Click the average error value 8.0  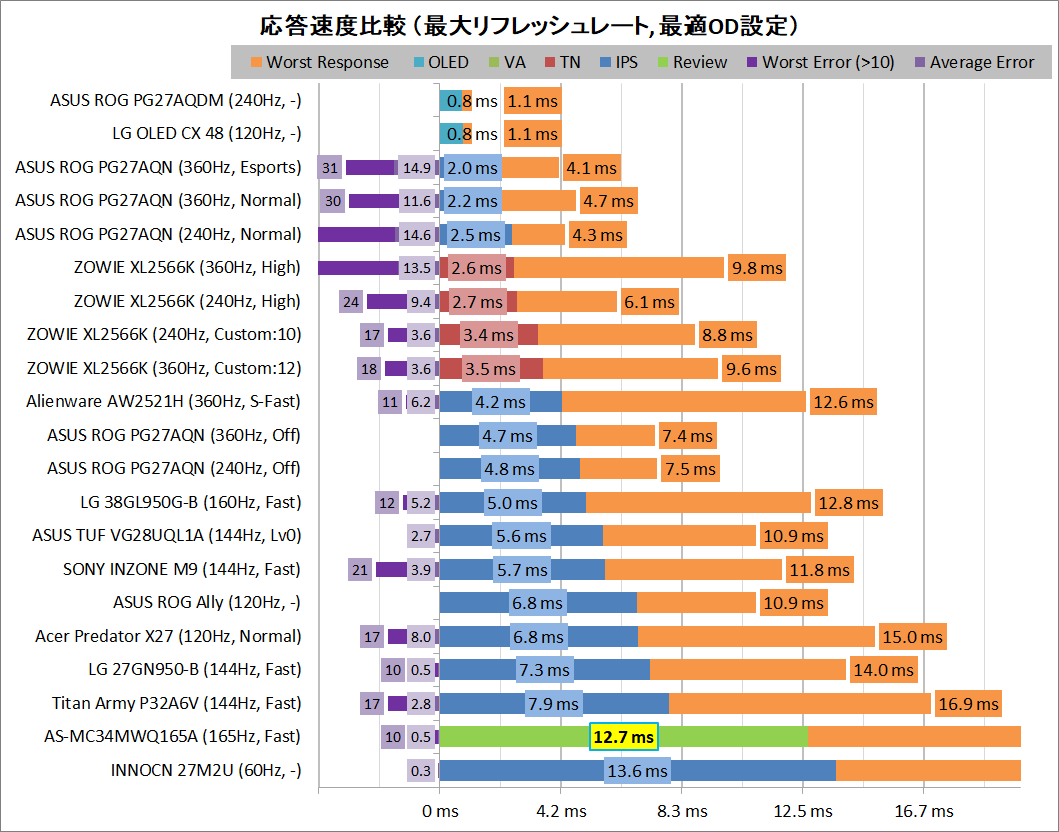tap(421, 637)
